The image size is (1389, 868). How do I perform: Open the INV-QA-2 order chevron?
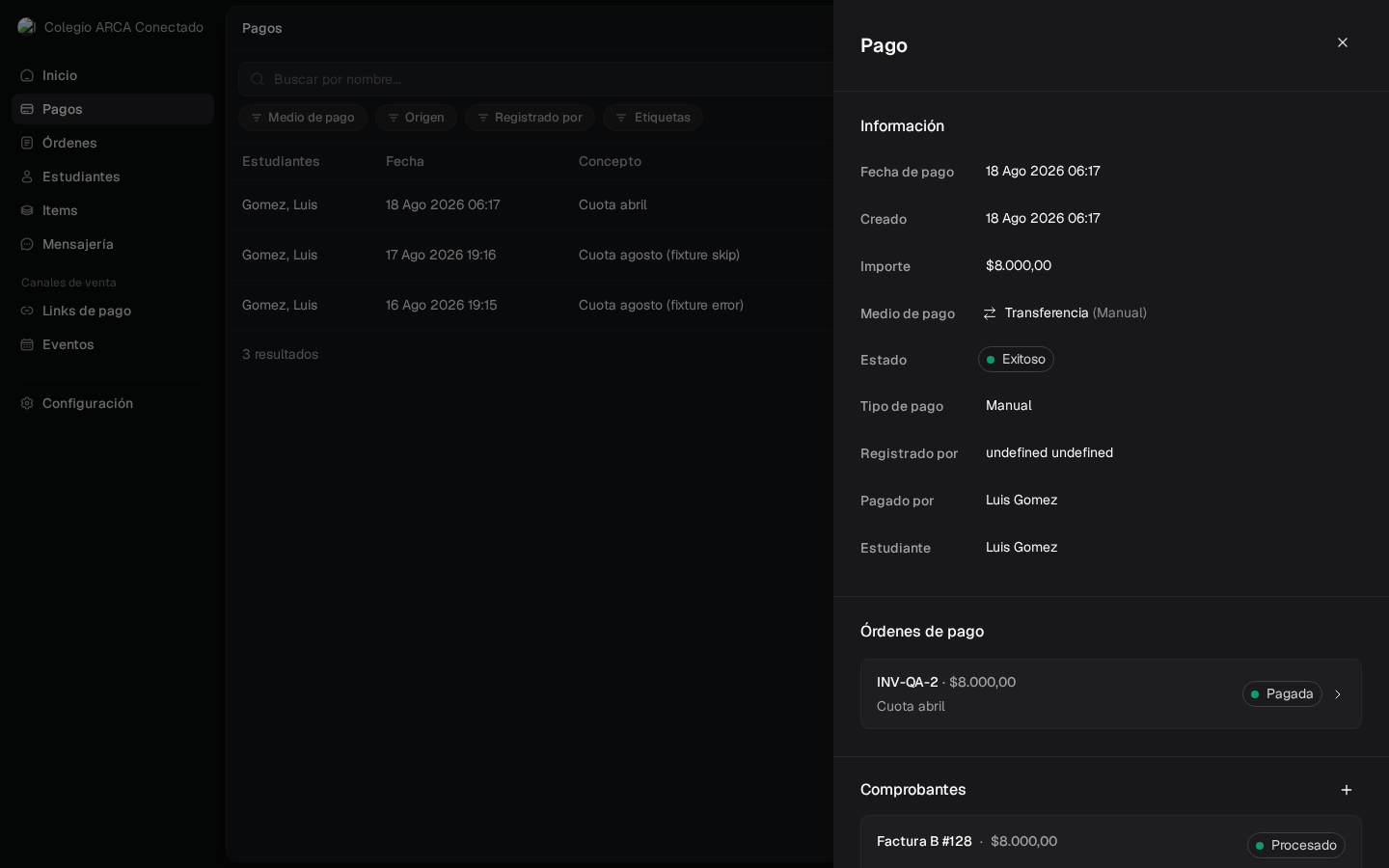point(1338,694)
